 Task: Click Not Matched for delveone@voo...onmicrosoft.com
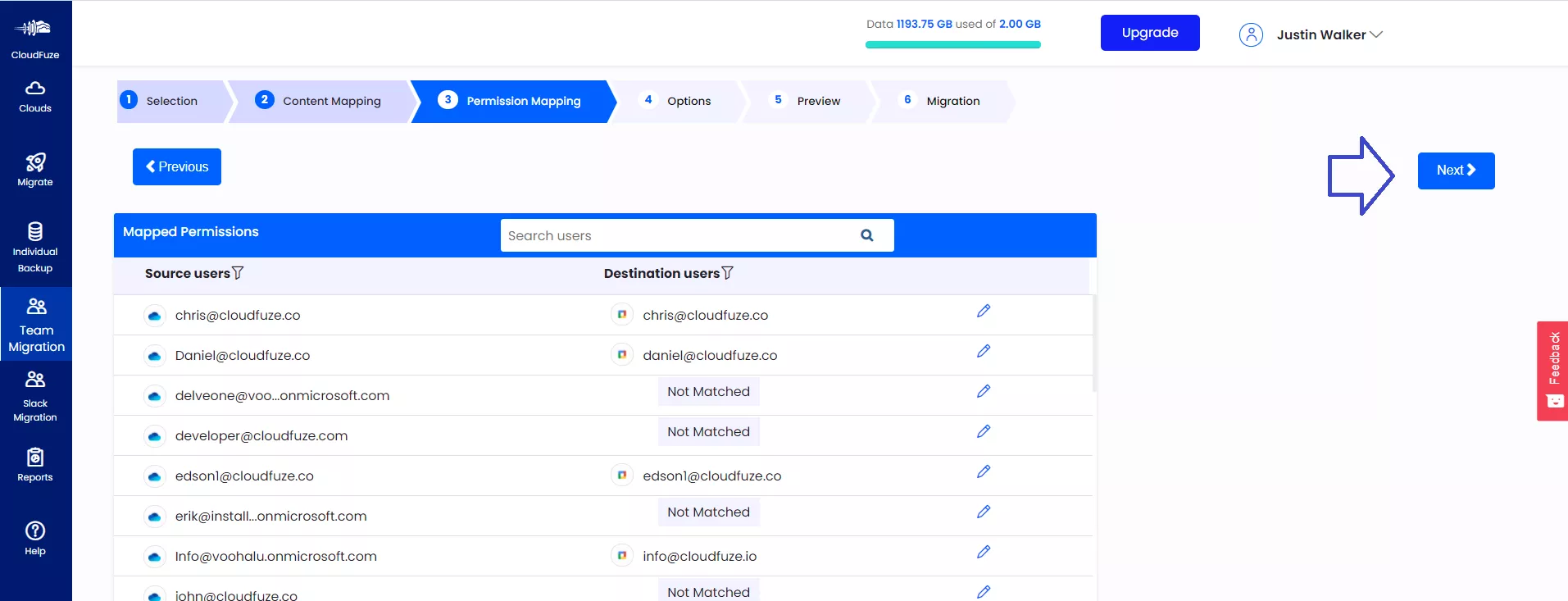[x=708, y=392]
